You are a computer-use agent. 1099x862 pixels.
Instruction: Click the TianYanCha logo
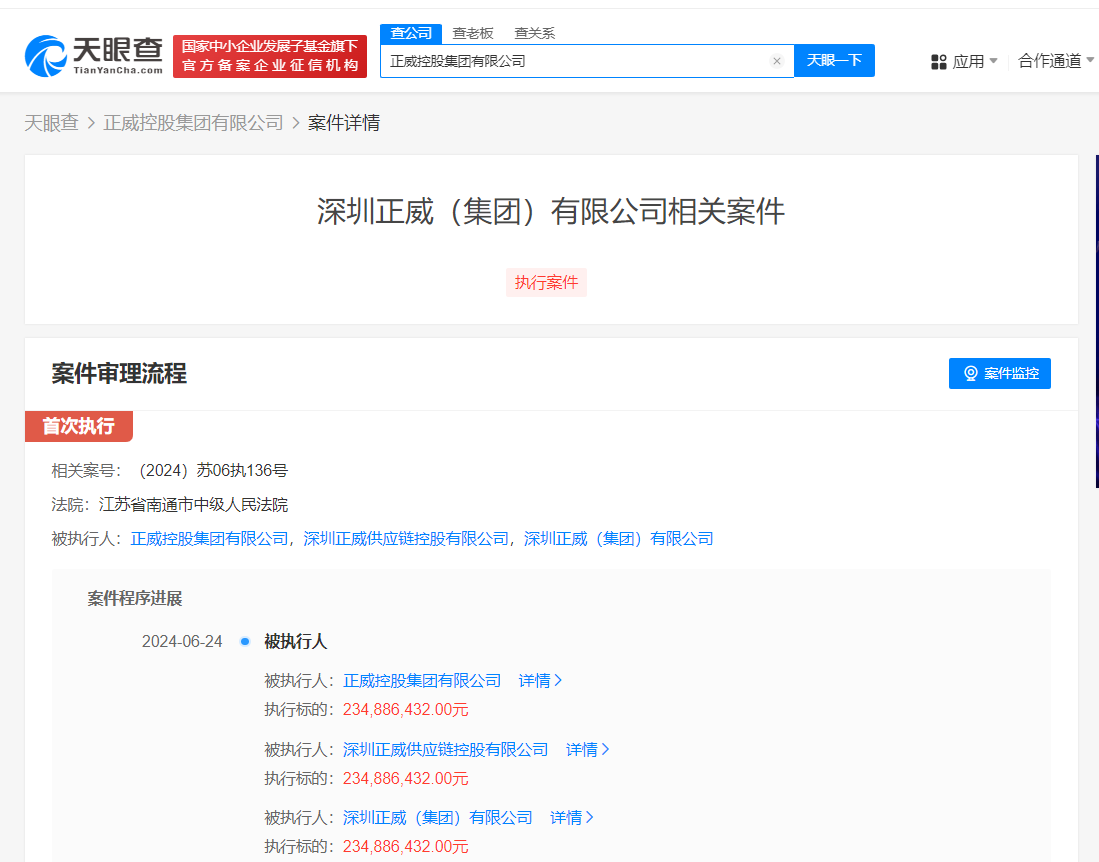coord(94,56)
